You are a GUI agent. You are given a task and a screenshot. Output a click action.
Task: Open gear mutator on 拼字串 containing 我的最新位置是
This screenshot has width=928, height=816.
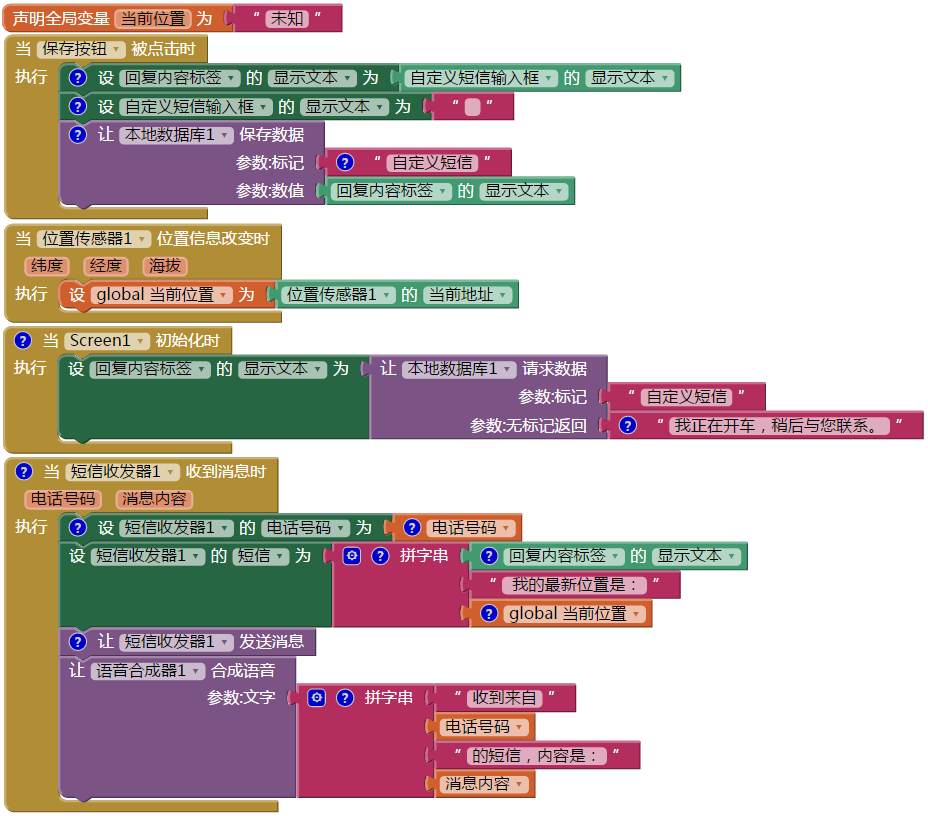click(x=352, y=556)
